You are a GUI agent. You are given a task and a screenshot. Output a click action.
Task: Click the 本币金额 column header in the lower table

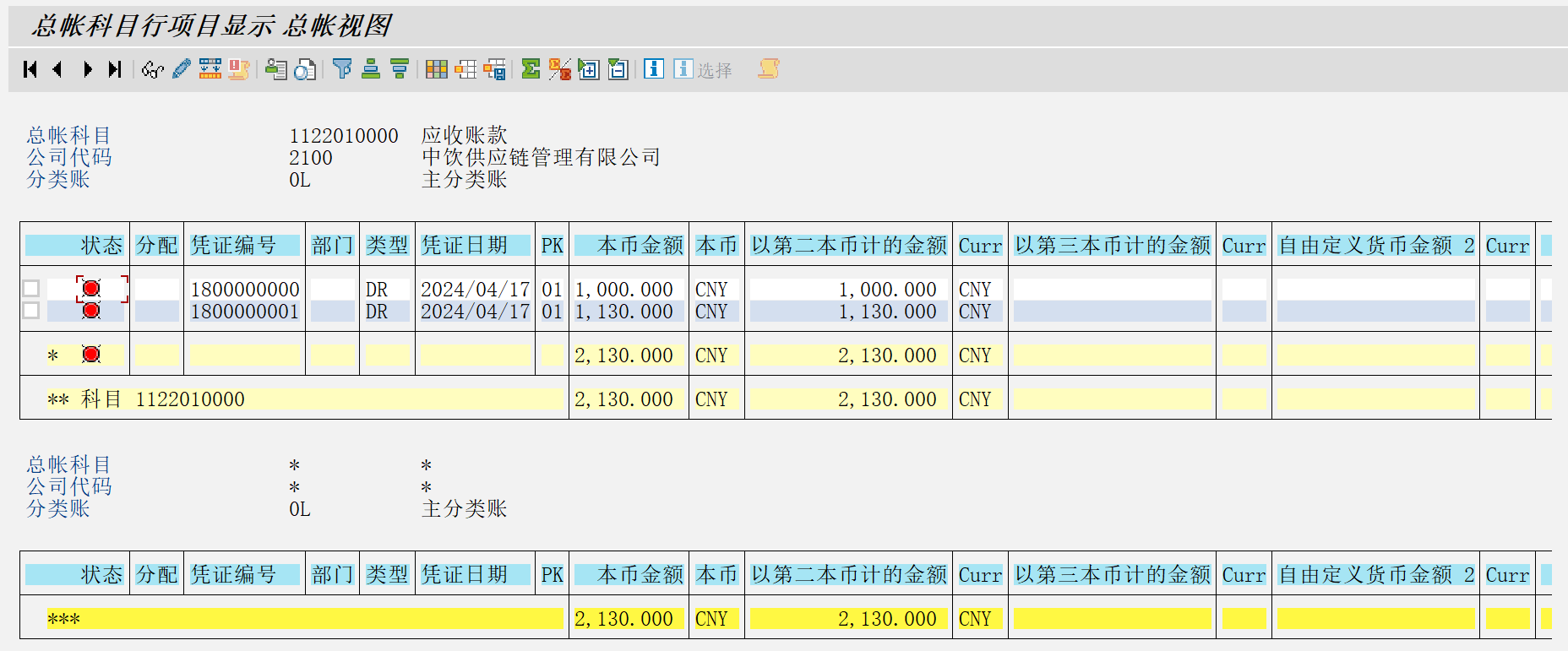tap(629, 575)
